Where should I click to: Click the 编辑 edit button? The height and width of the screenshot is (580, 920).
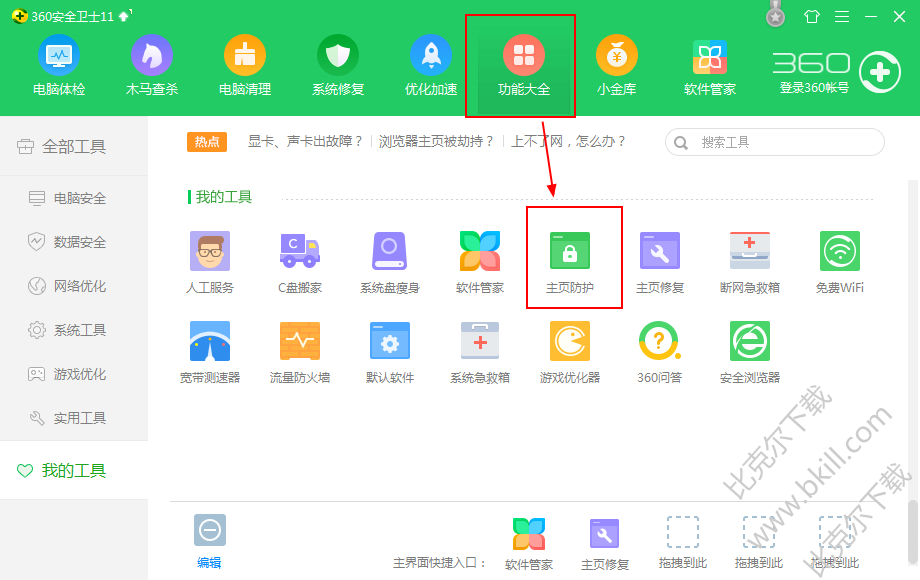point(209,541)
